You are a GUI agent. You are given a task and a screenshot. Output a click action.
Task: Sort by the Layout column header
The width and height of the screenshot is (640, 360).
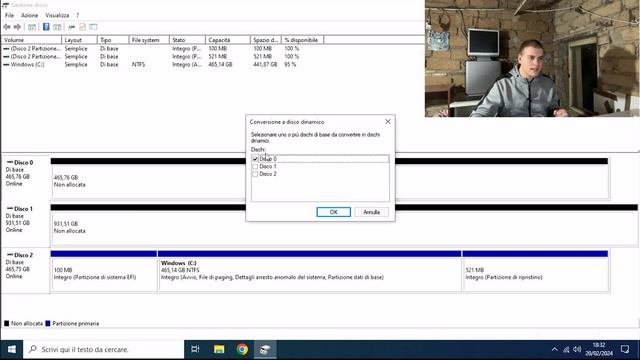click(x=79, y=40)
